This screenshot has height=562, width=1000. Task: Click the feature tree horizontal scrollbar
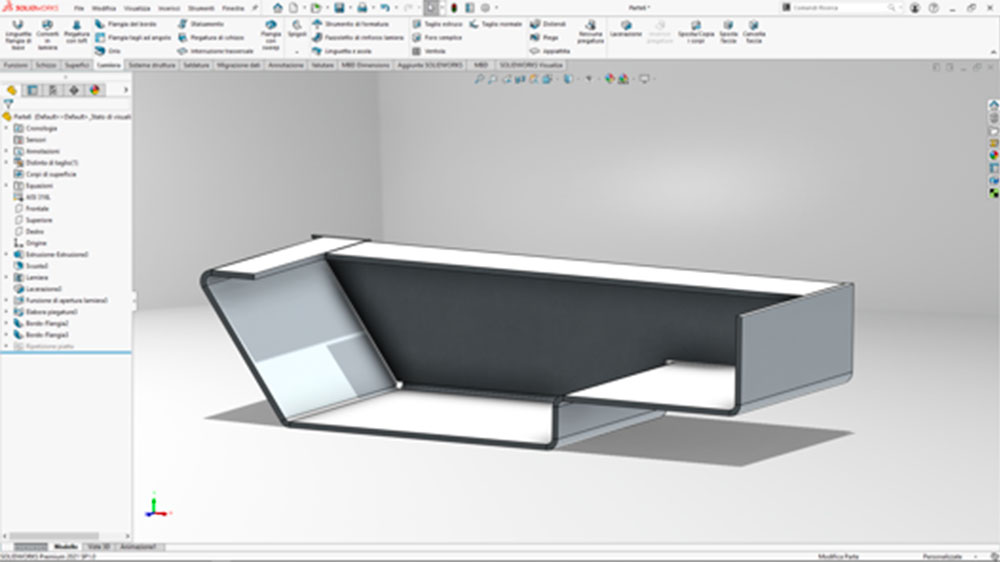pos(54,536)
